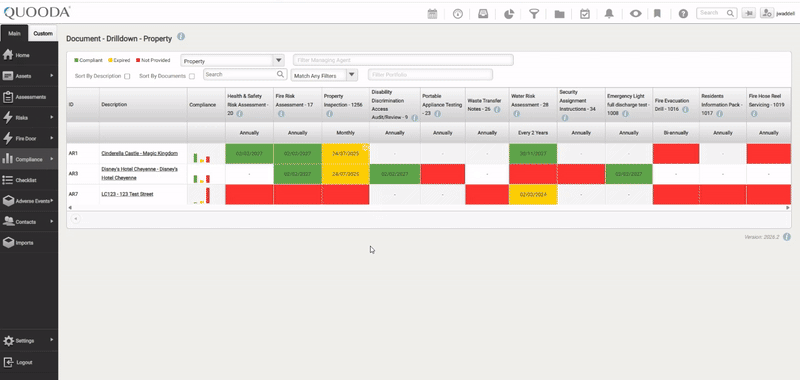
Task: Click the funnel filter icon in top toolbar
Action: pyautogui.click(x=534, y=14)
